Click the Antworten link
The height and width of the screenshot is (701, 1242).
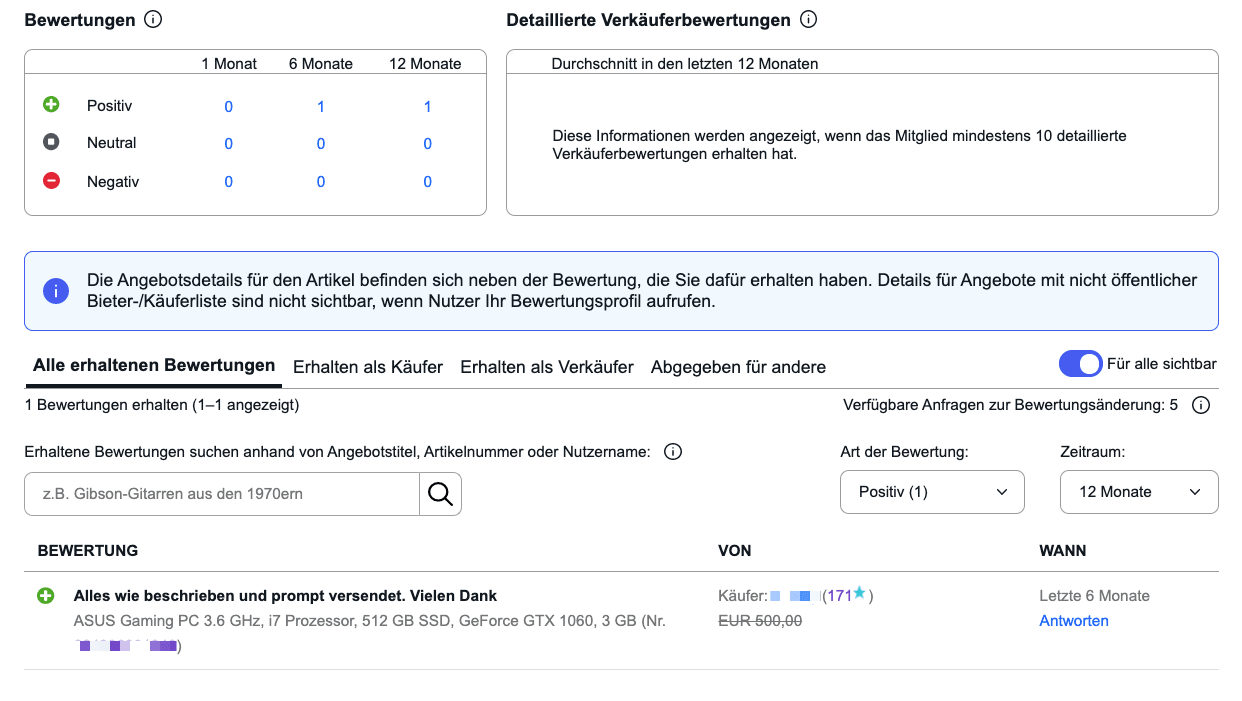1073,621
